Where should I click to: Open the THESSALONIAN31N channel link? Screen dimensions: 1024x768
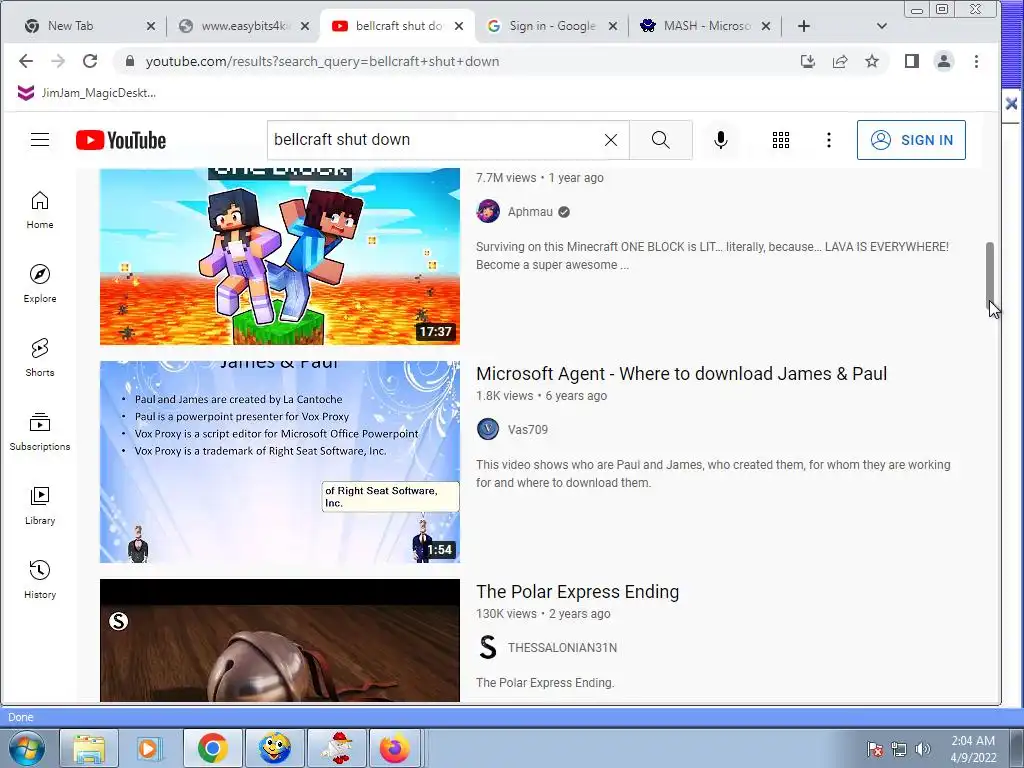(562, 648)
